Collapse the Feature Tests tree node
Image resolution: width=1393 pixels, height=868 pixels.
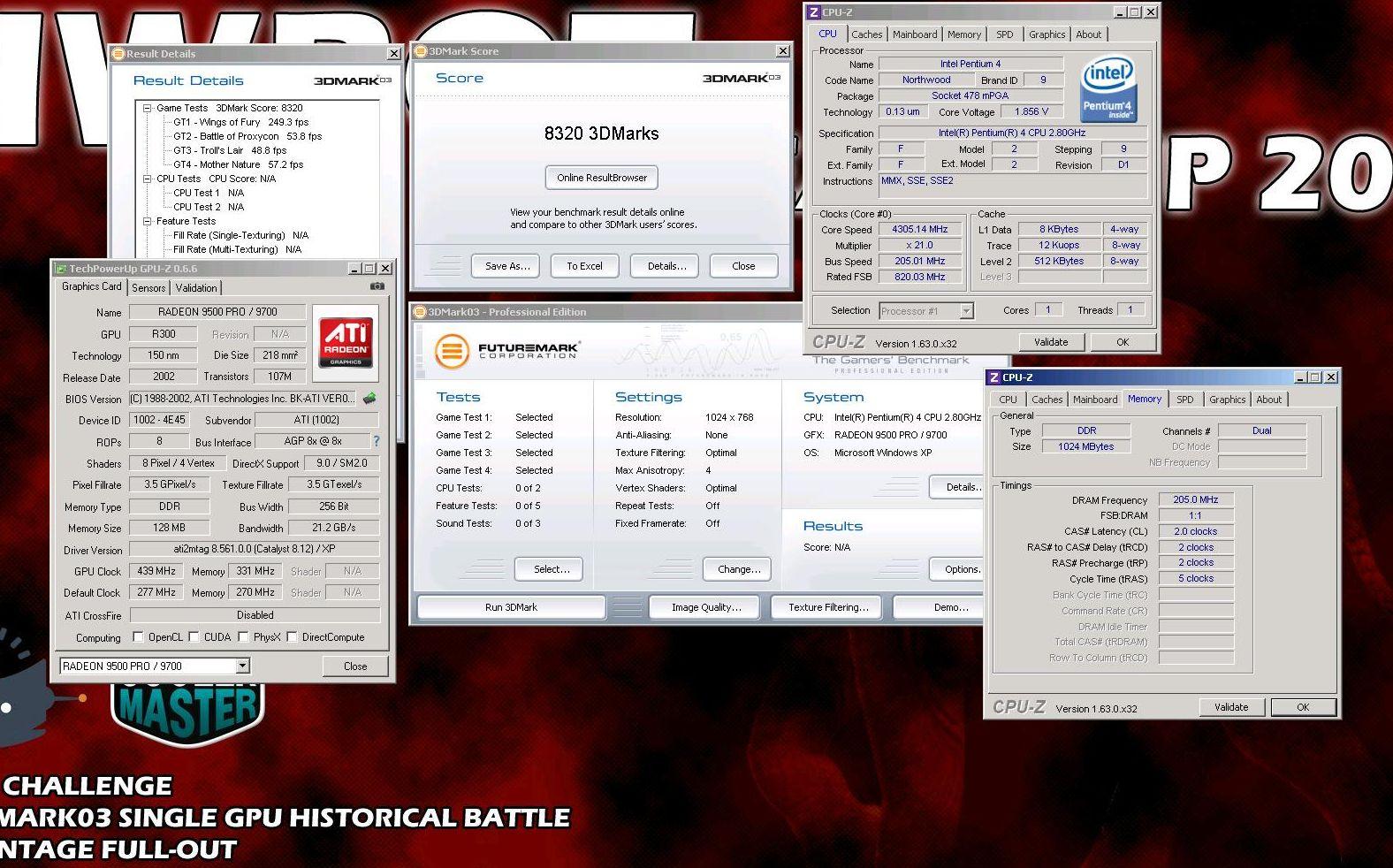coord(148,221)
